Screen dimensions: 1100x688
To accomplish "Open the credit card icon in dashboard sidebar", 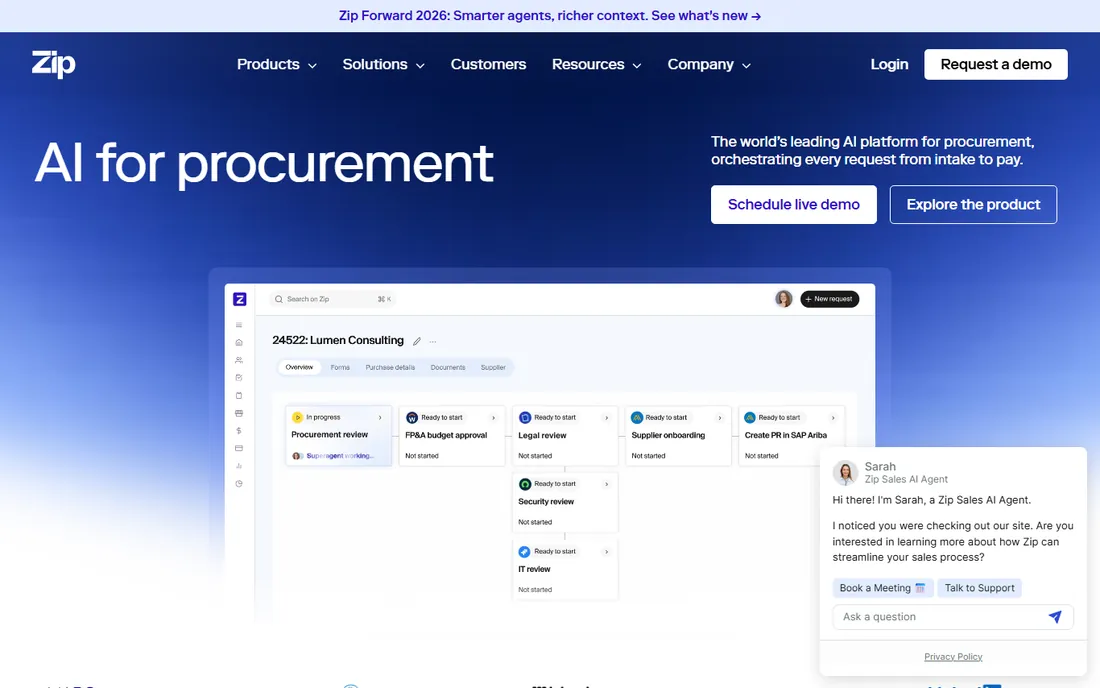I will click(239, 448).
